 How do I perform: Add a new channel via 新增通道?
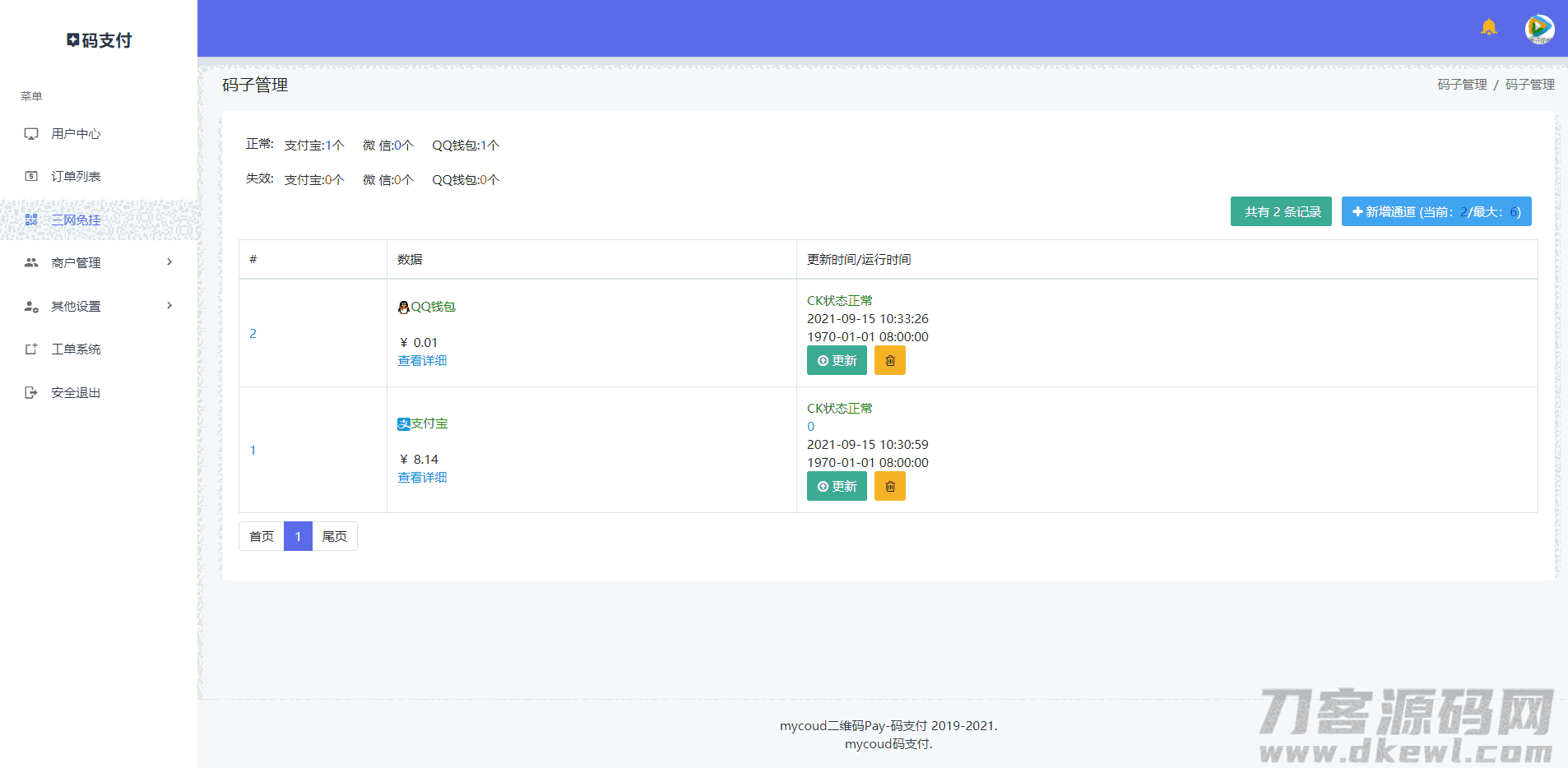point(1436,211)
